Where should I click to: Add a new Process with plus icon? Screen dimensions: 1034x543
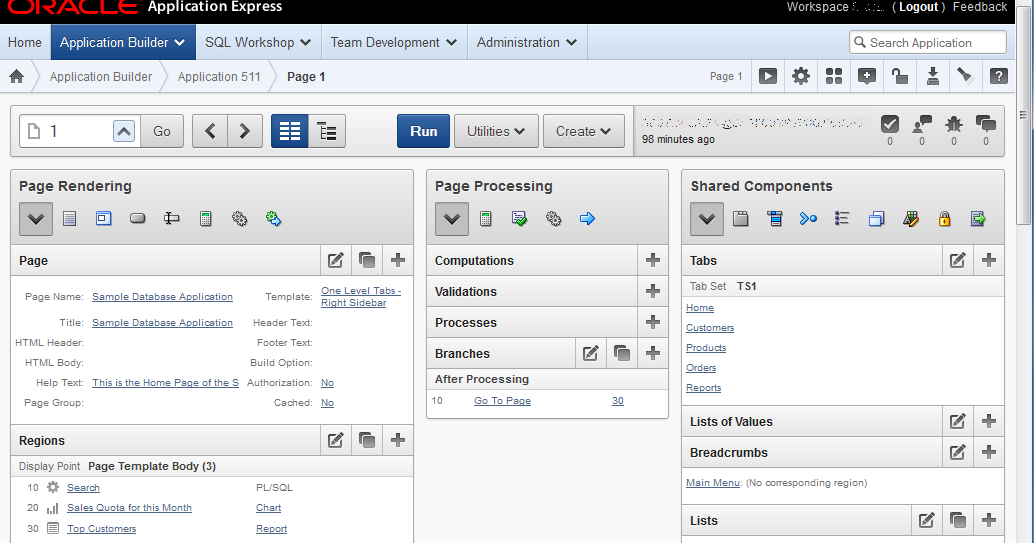pyautogui.click(x=653, y=322)
